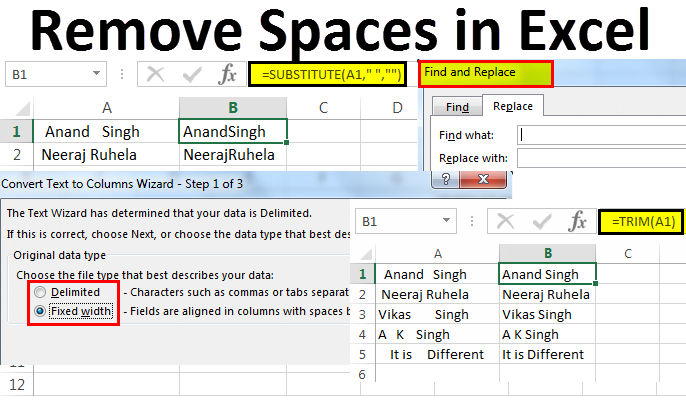Image resolution: width=686 pixels, height=412 pixels.
Task: Open Insert Function fx beside TRIM formula
Action: (x=578, y=221)
